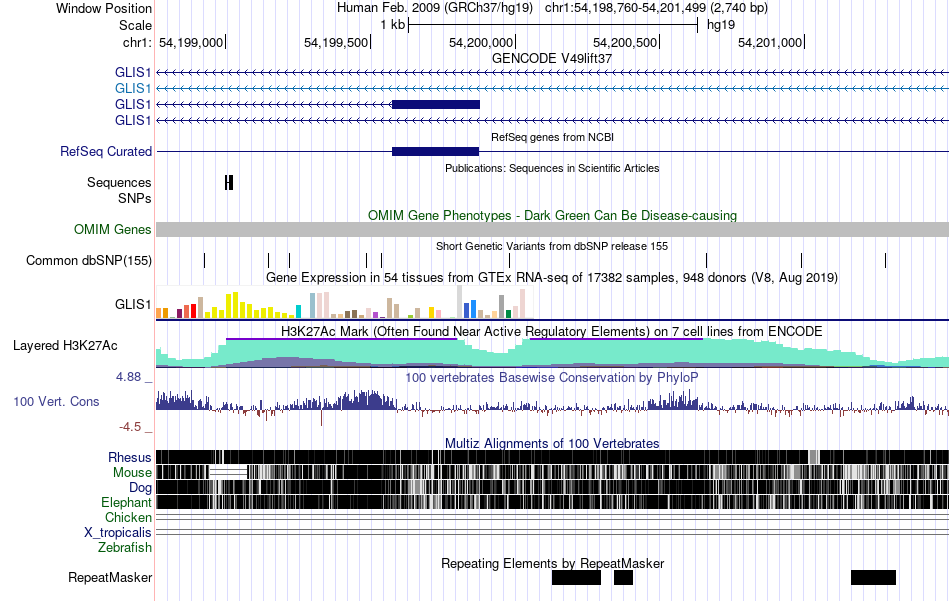The height and width of the screenshot is (601, 950).
Task: Click RefSeq genes from NCBI title
Action: tap(552, 138)
